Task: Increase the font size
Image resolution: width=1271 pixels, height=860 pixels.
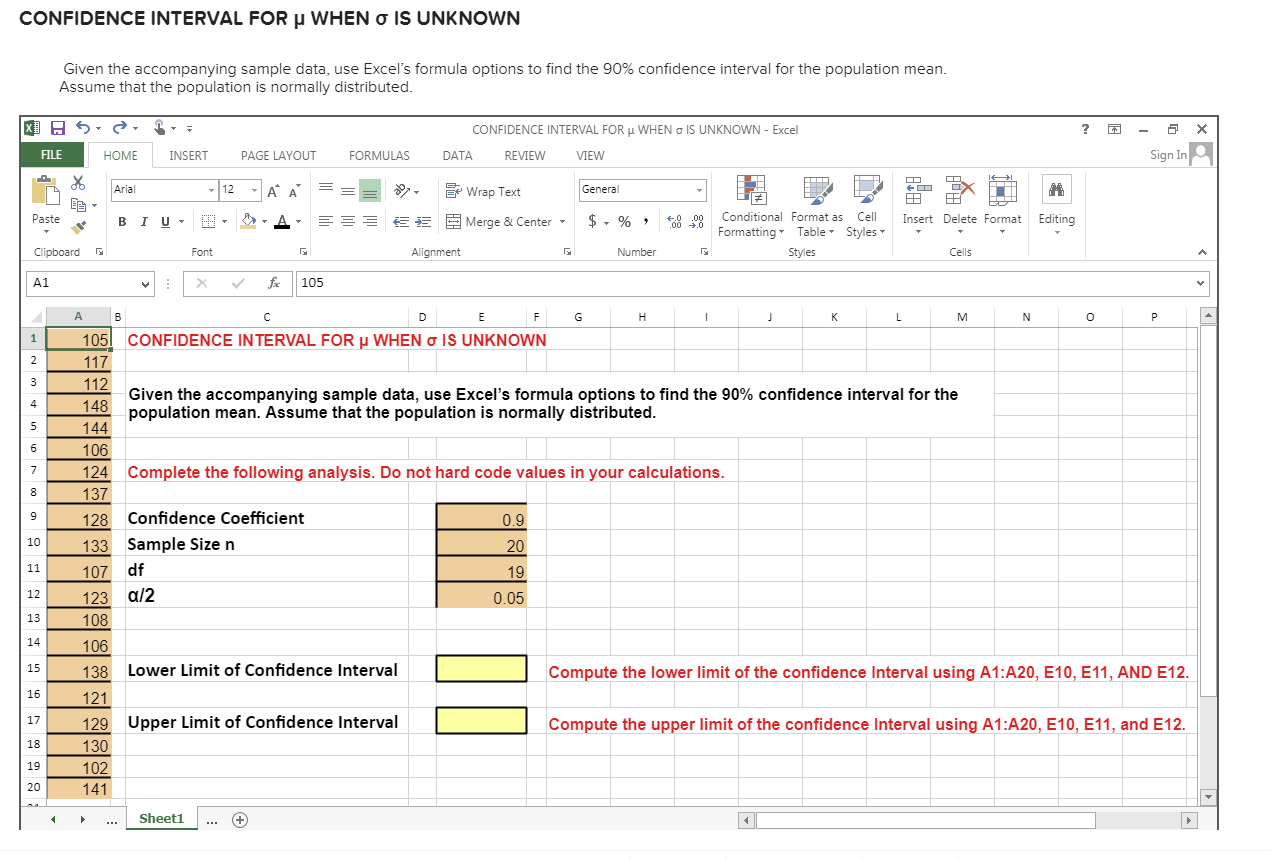Action: point(273,190)
